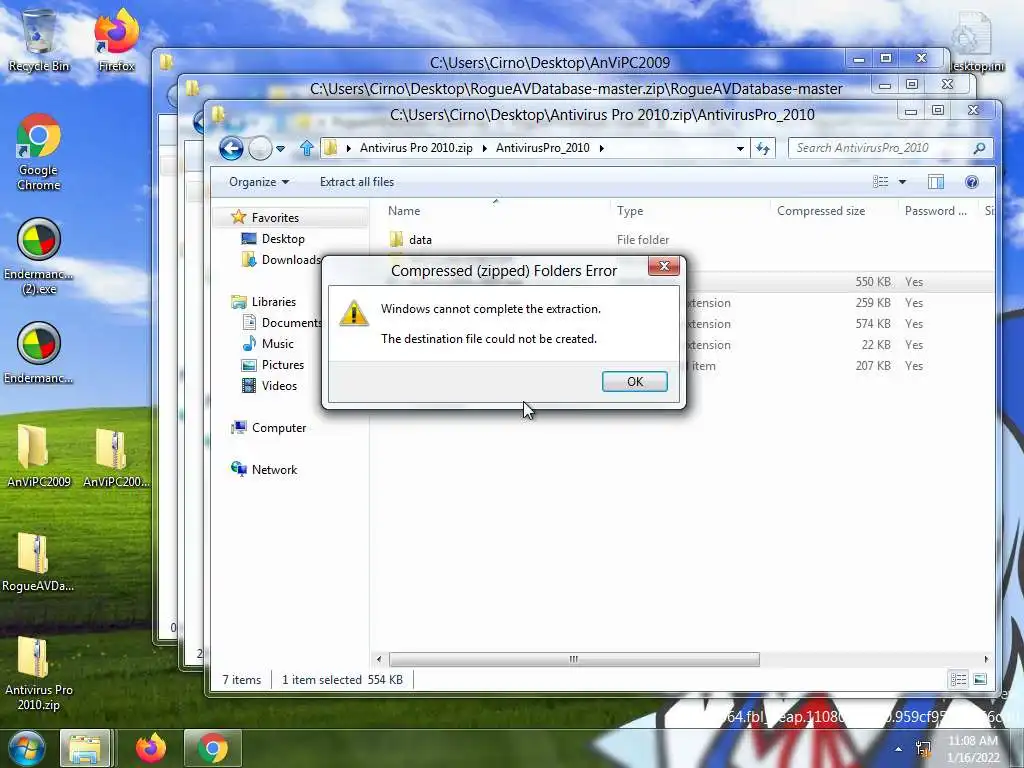Viewport: 1024px width, 768px height.
Task: Switch to Firefox in the taskbar
Action: 151,748
